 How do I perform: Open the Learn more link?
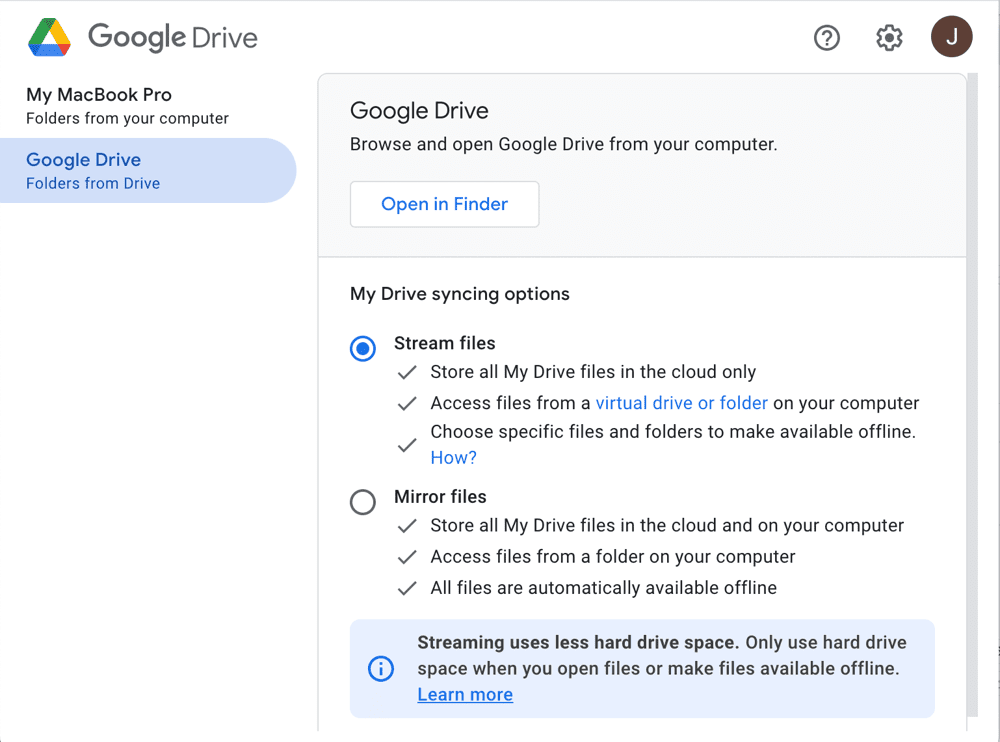tap(464, 694)
